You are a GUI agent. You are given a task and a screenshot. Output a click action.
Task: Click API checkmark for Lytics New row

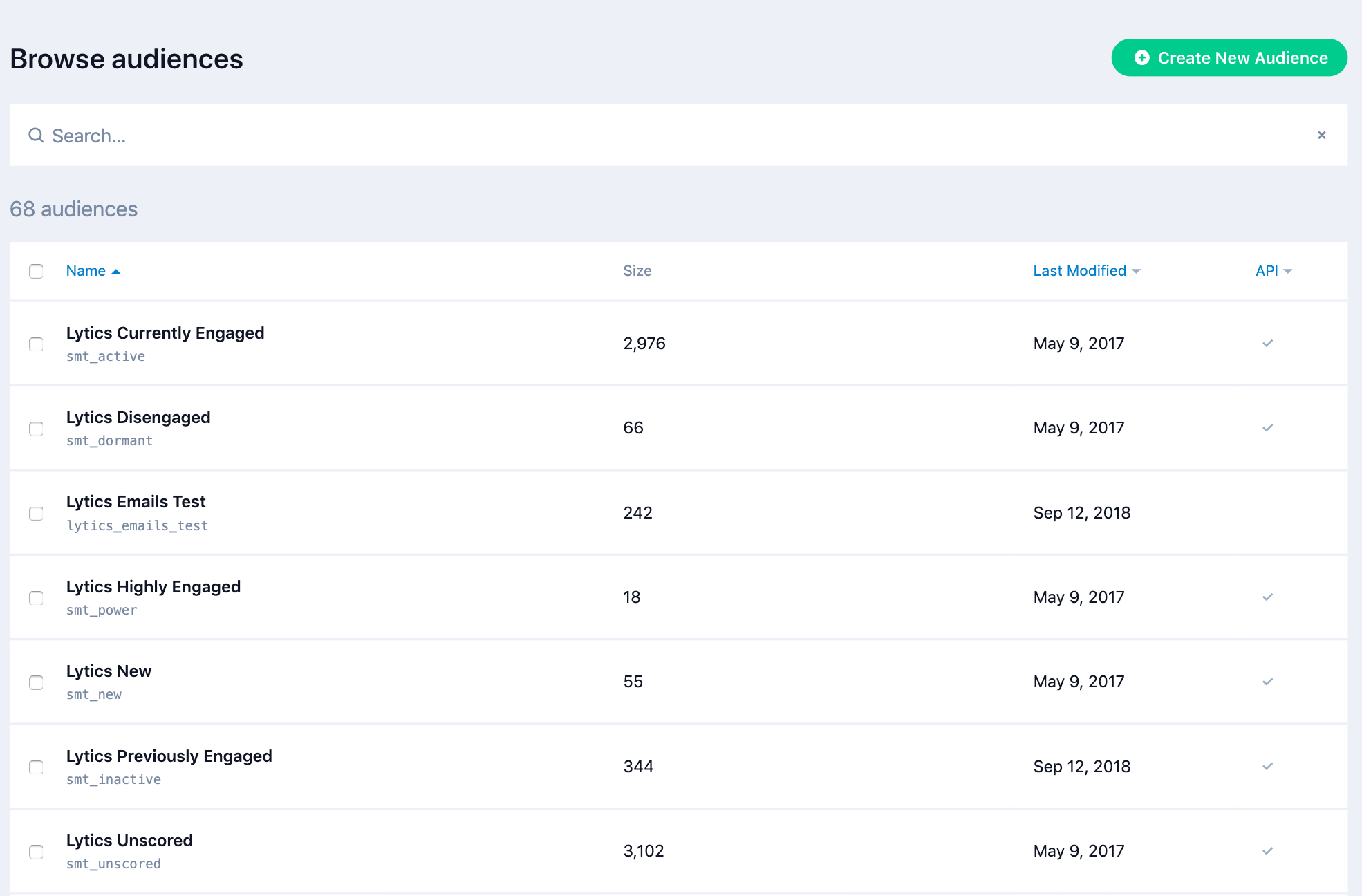click(x=1267, y=682)
